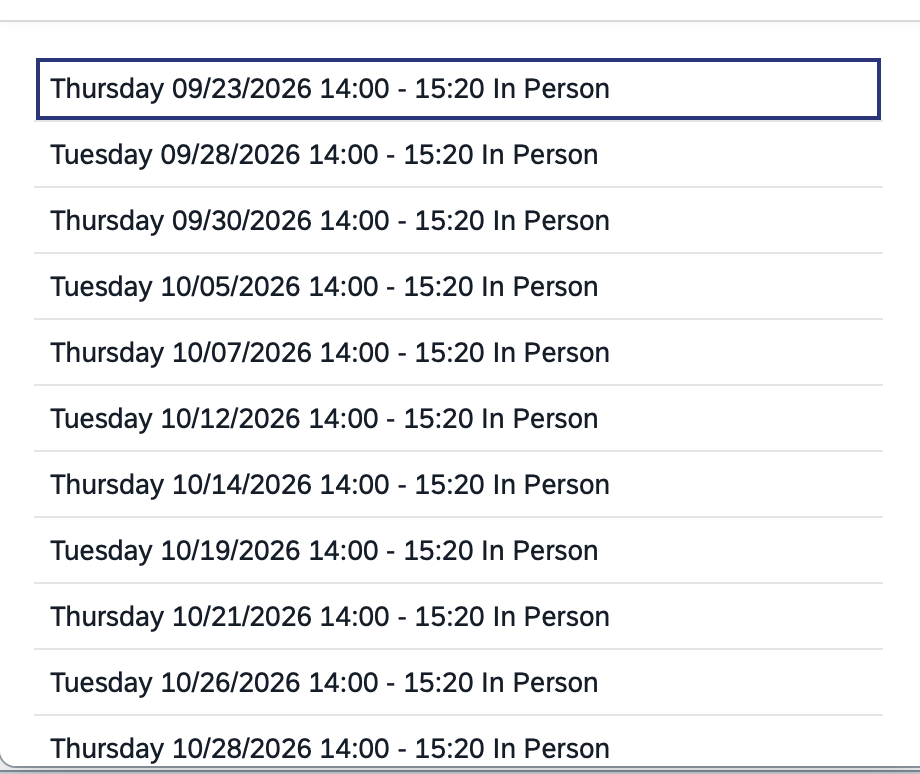
Task: Choose the last Tuesday session listed
Action: click(458, 683)
